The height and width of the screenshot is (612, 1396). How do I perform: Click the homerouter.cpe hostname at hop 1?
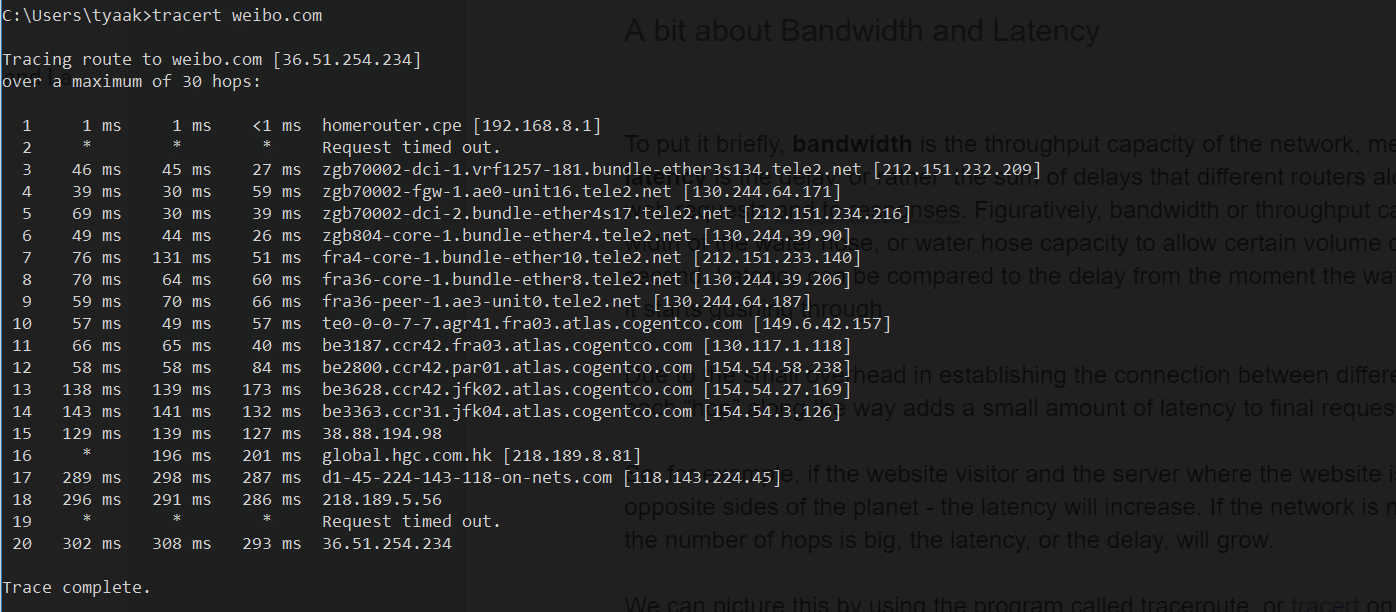pyautogui.click(x=392, y=126)
